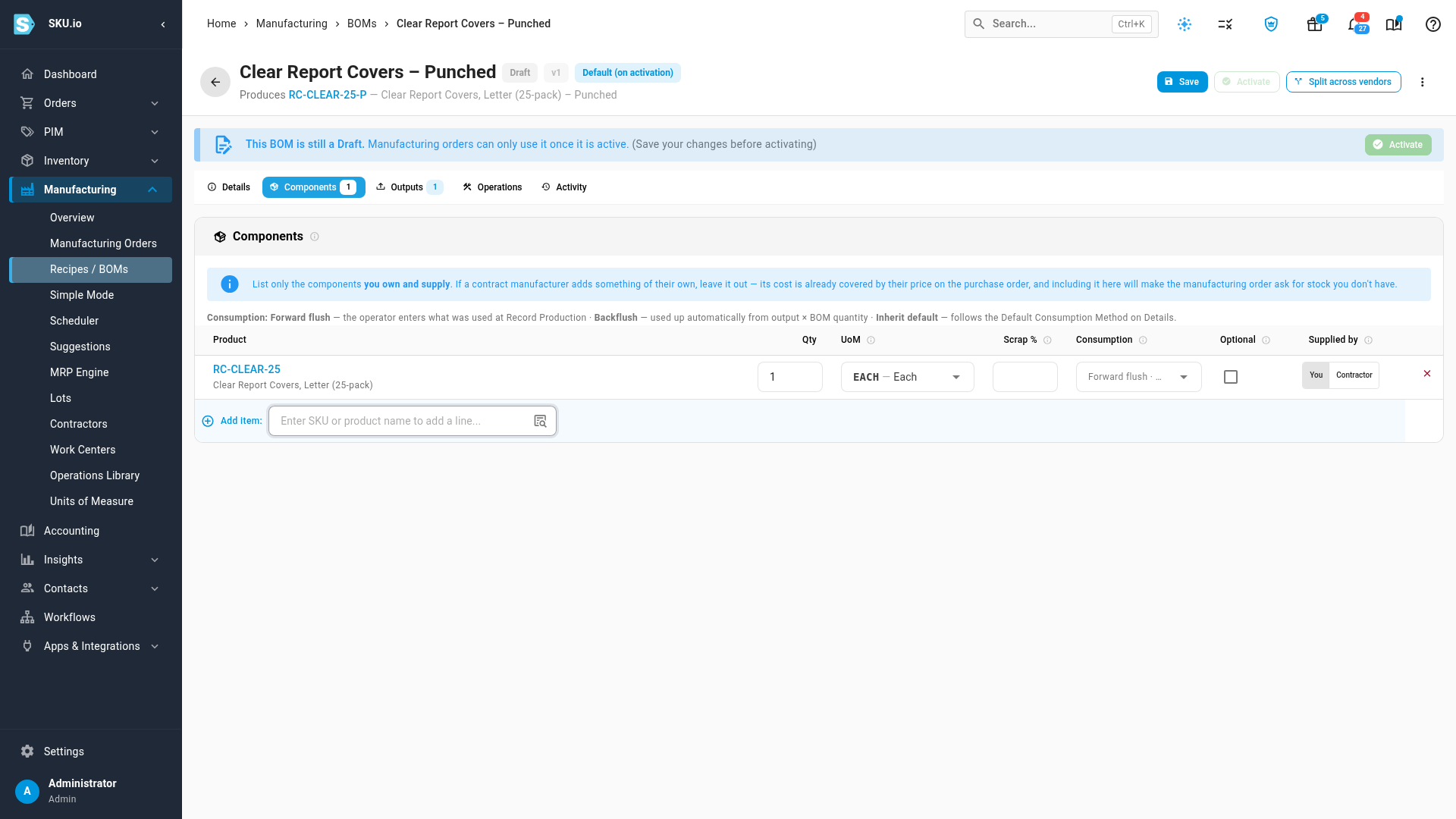Show info tooltip for Scrap % column
This screenshot has width=1456, height=819.
[x=1047, y=340]
